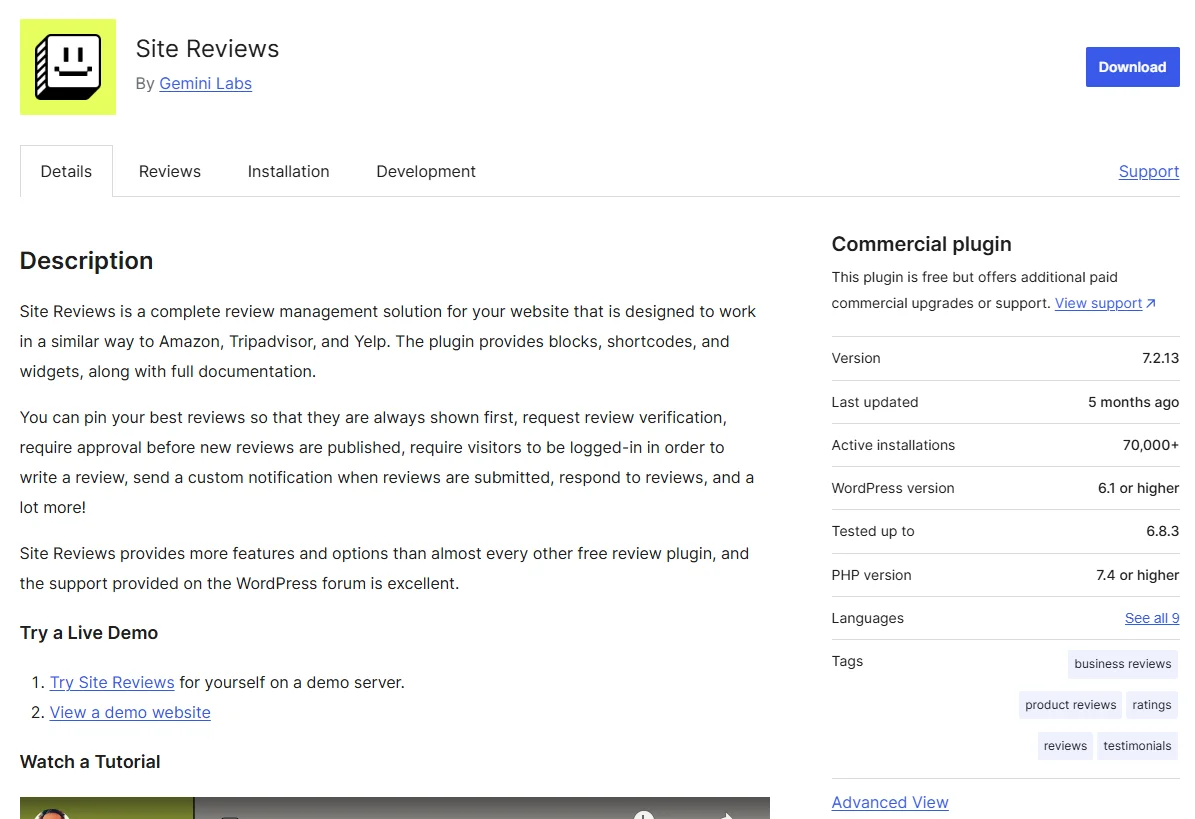Image resolution: width=1195 pixels, height=819 pixels.
Task: Click the '5 months ago' last updated value
Action: coord(1133,402)
